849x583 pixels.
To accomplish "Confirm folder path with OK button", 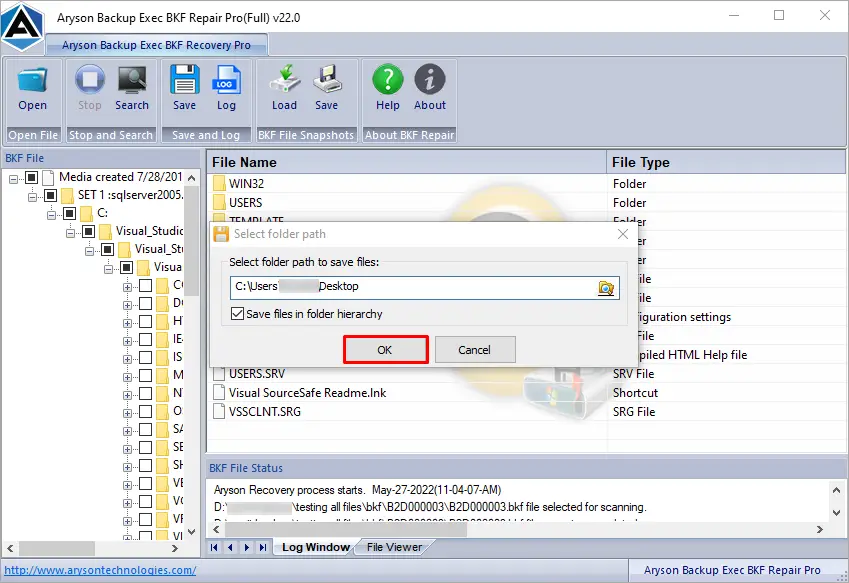I will (x=385, y=350).
